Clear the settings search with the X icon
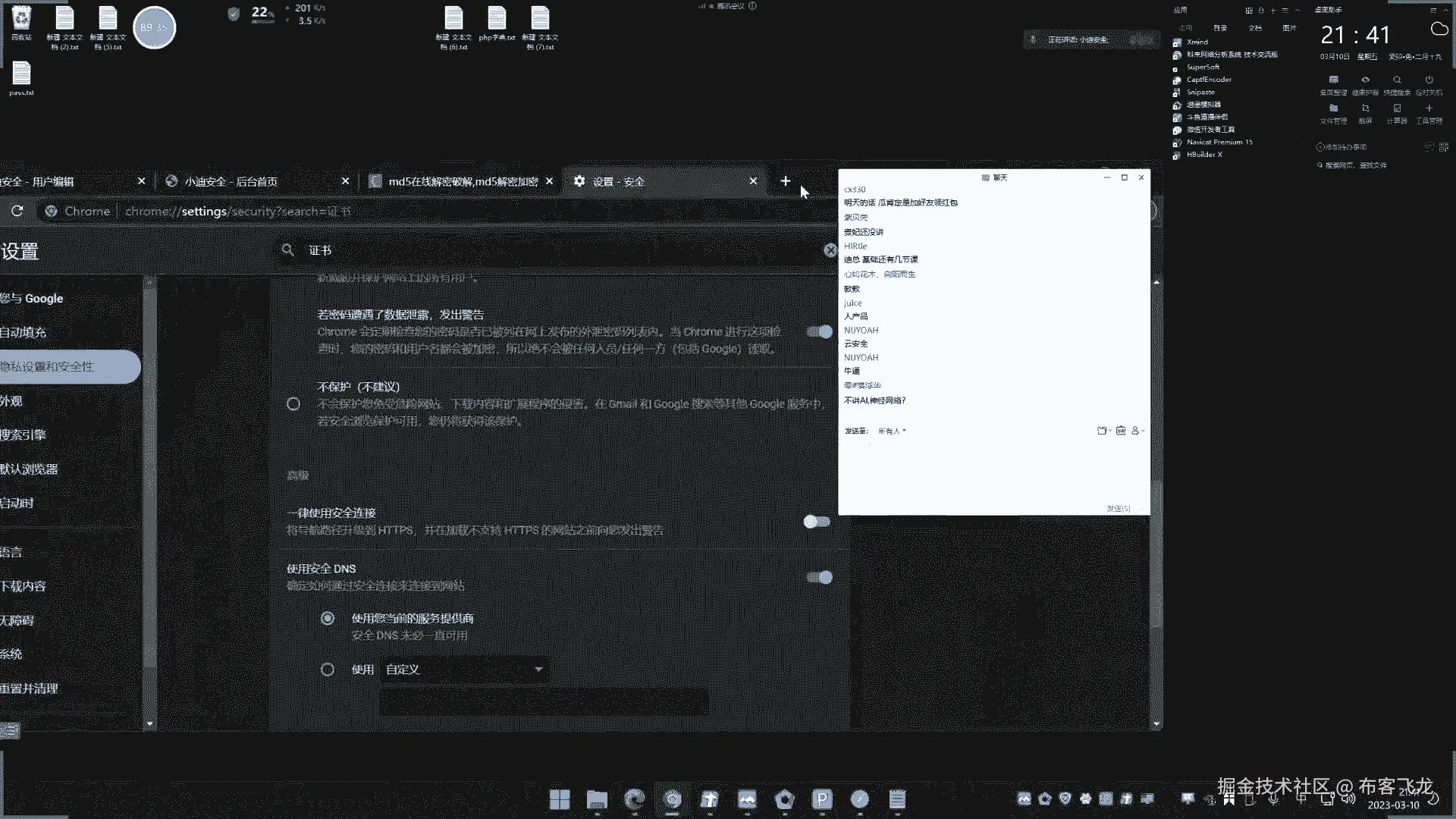This screenshot has width=1456, height=819. (x=830, y=250)
